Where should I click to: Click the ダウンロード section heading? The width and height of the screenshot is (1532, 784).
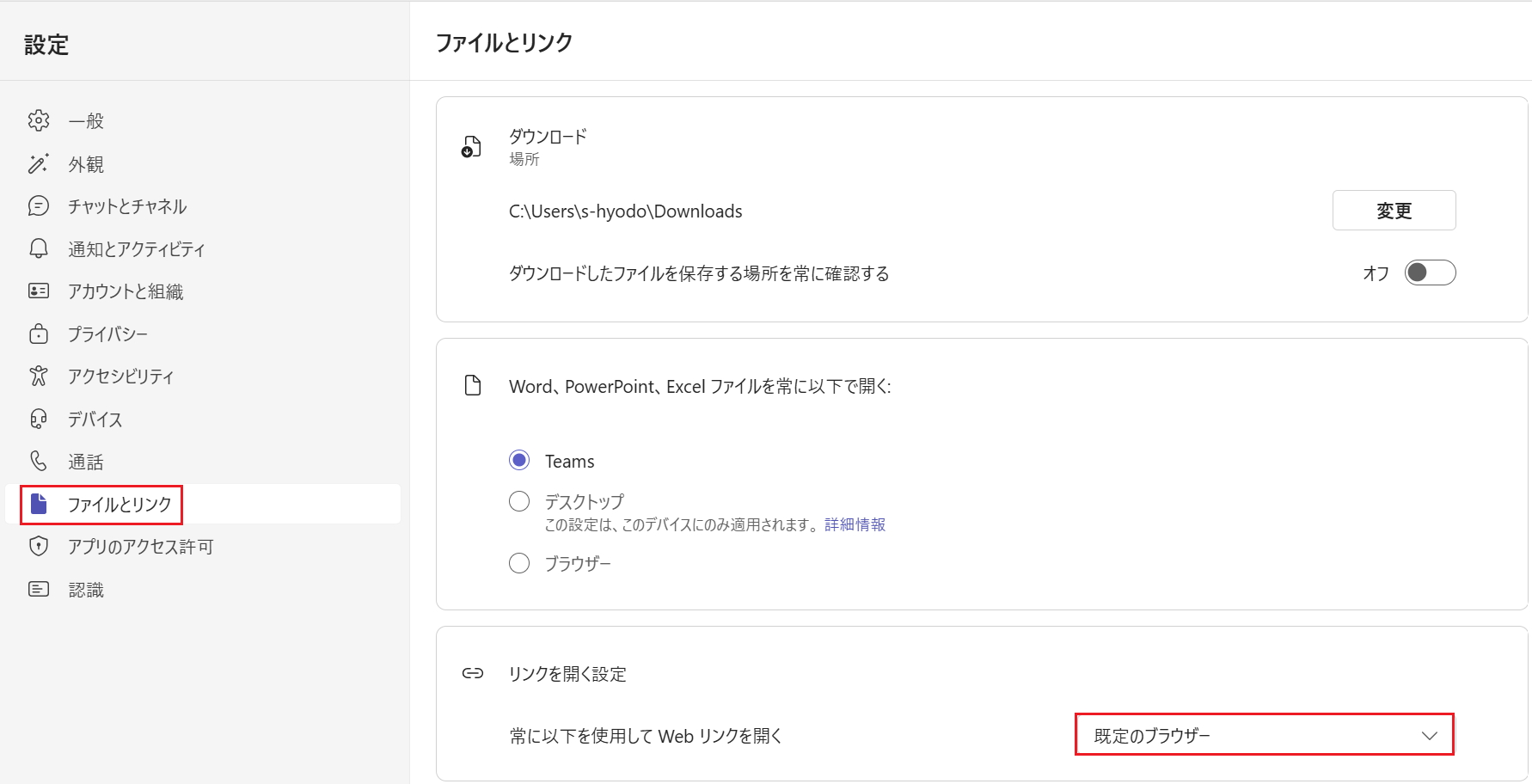tap(548, 136)
